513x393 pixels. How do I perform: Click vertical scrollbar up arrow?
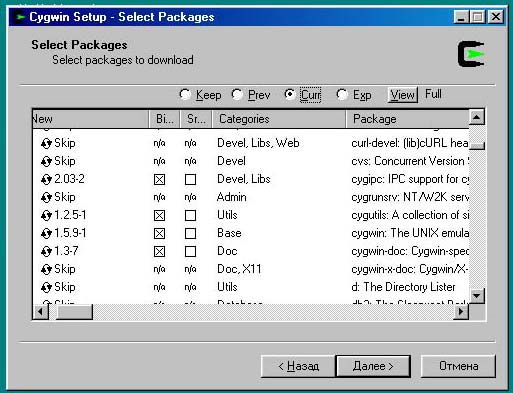click(477, 117)
